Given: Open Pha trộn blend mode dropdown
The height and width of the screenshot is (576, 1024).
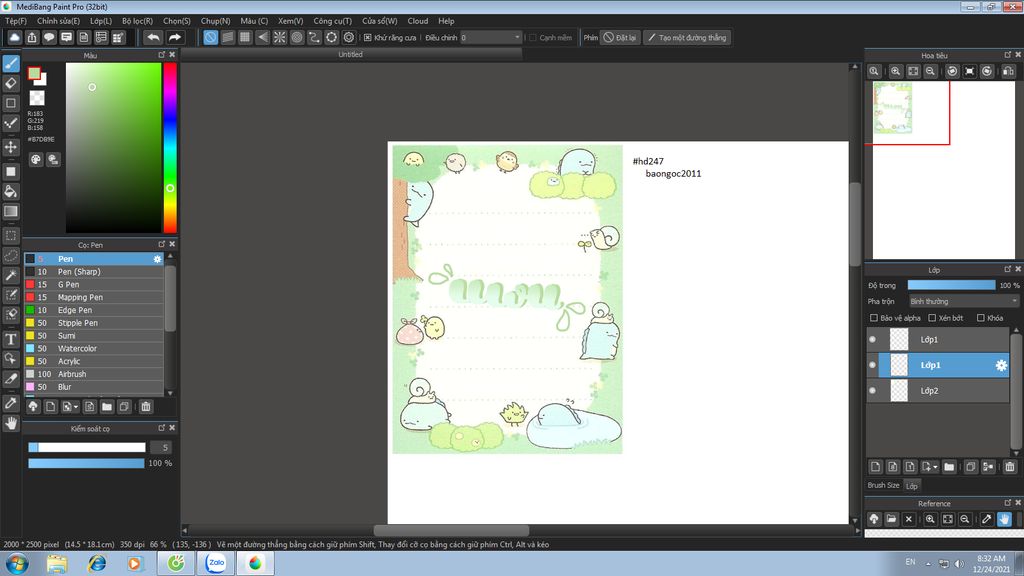Looking at the screenshot, I should (964, 301).
